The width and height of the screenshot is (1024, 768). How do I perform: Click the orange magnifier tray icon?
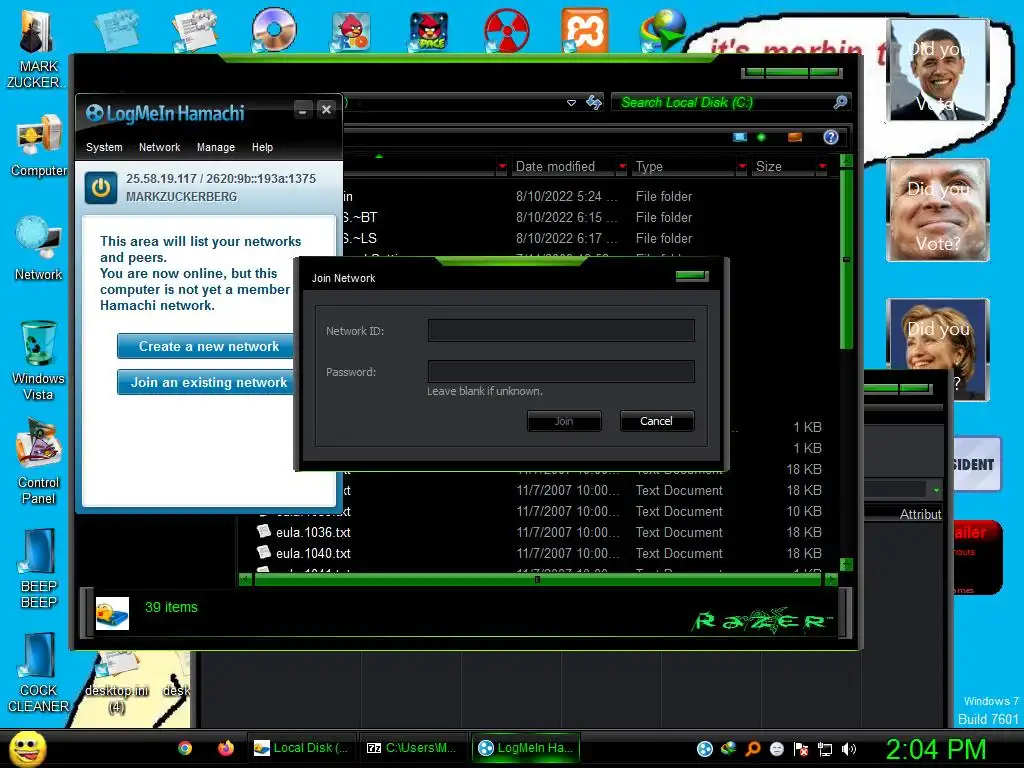[x=753, y=749]
